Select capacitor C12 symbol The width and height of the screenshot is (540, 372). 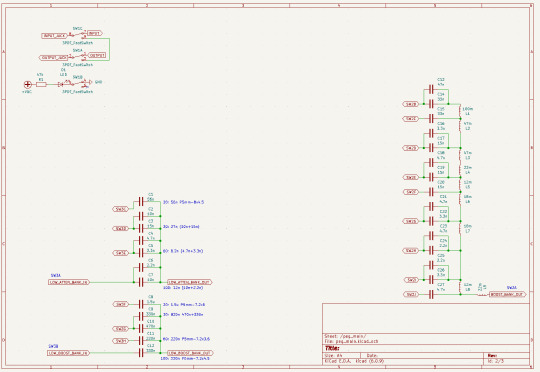point(141,353)
